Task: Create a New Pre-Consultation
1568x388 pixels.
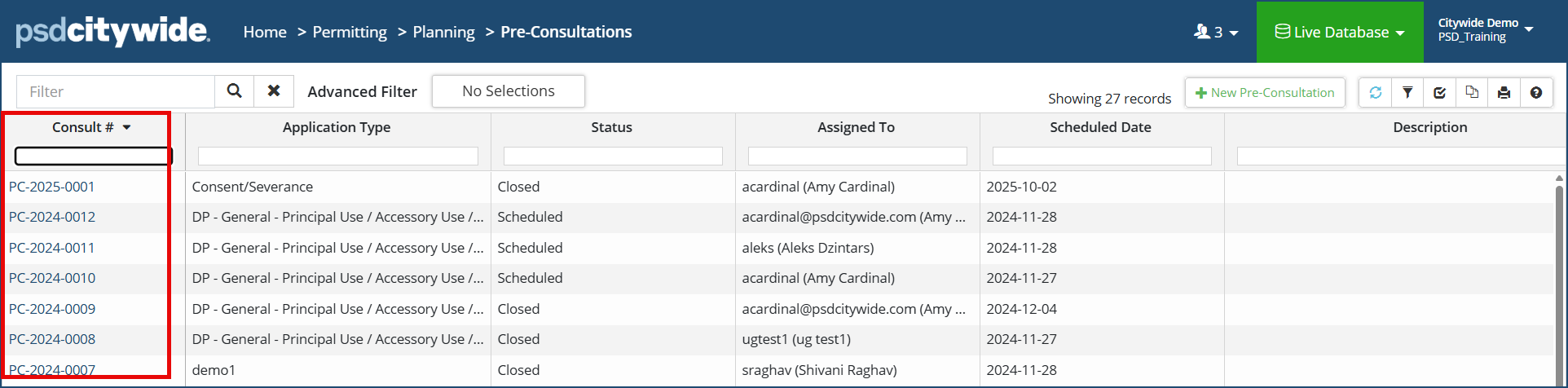Action: pyautogui.click(x=1264, y=93)
